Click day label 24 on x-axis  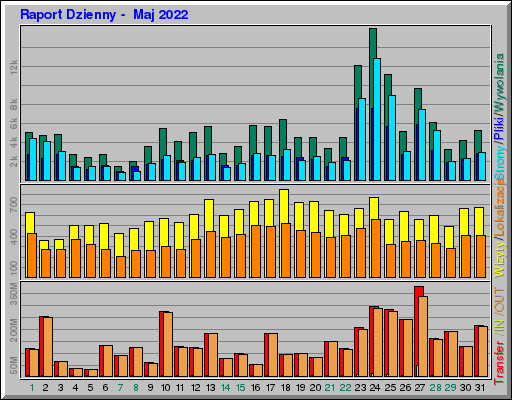point(375,388)
